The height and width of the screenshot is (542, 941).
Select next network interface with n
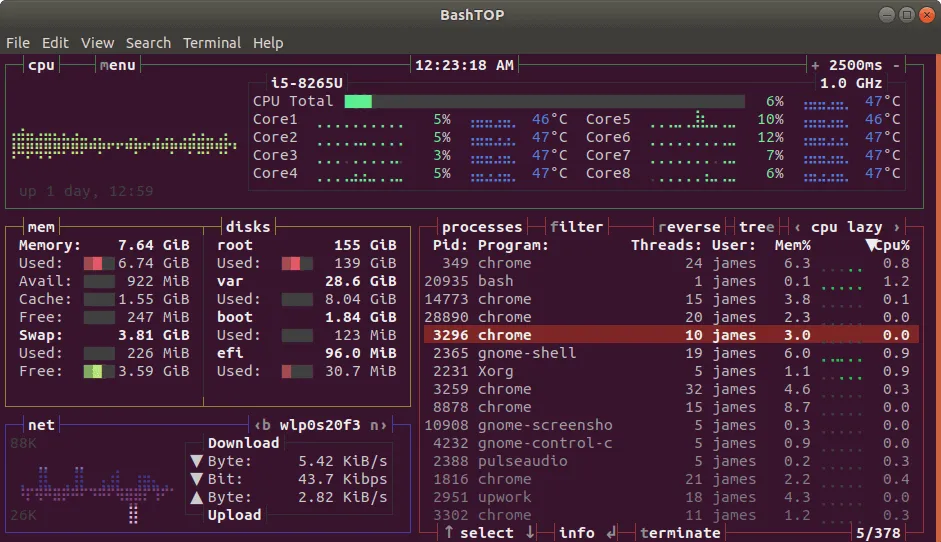(x=377, y=425)
